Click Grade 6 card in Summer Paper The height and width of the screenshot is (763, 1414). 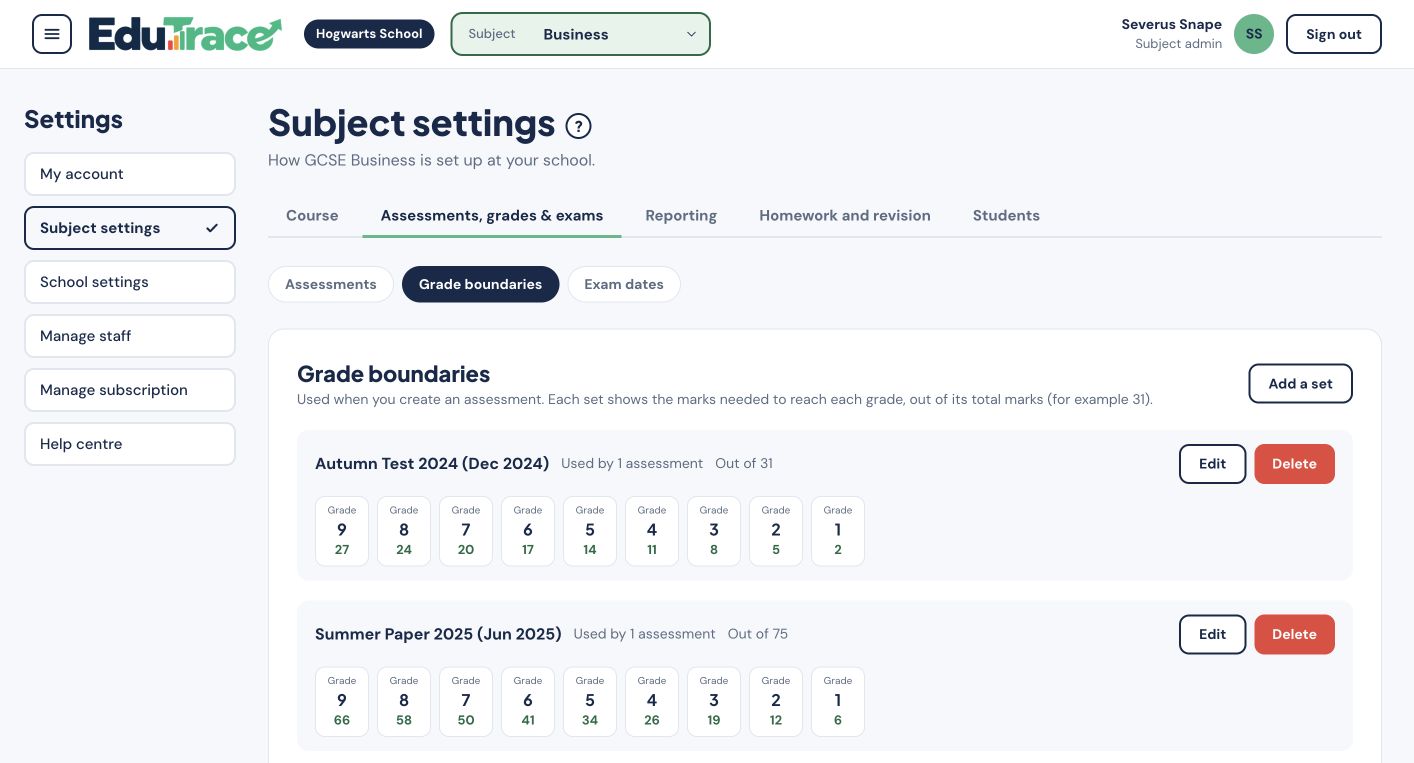(528, 702)
